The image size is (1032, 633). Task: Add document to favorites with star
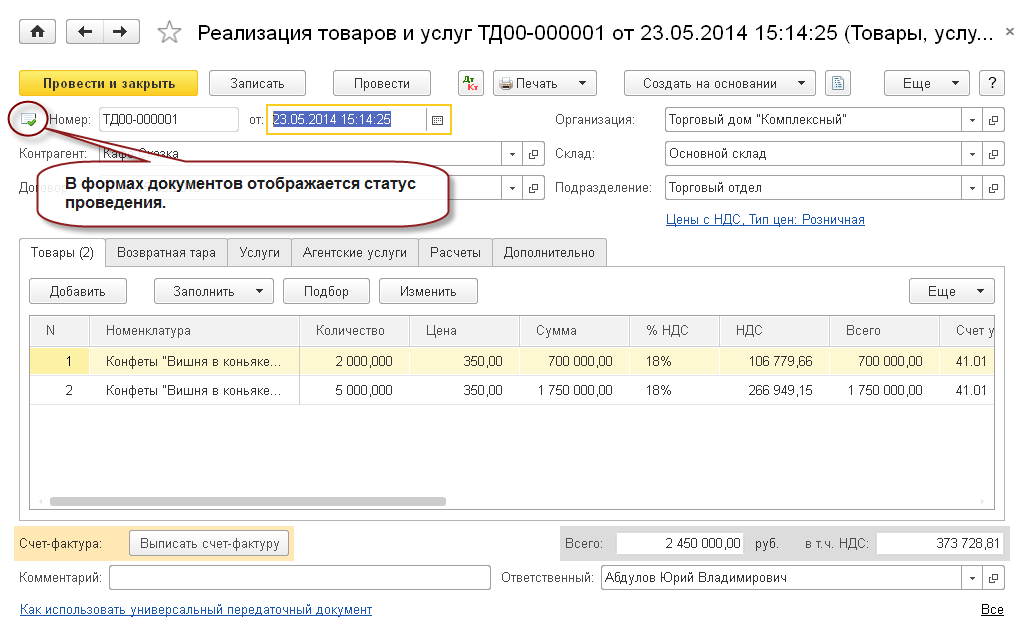[x=169, y=33]
